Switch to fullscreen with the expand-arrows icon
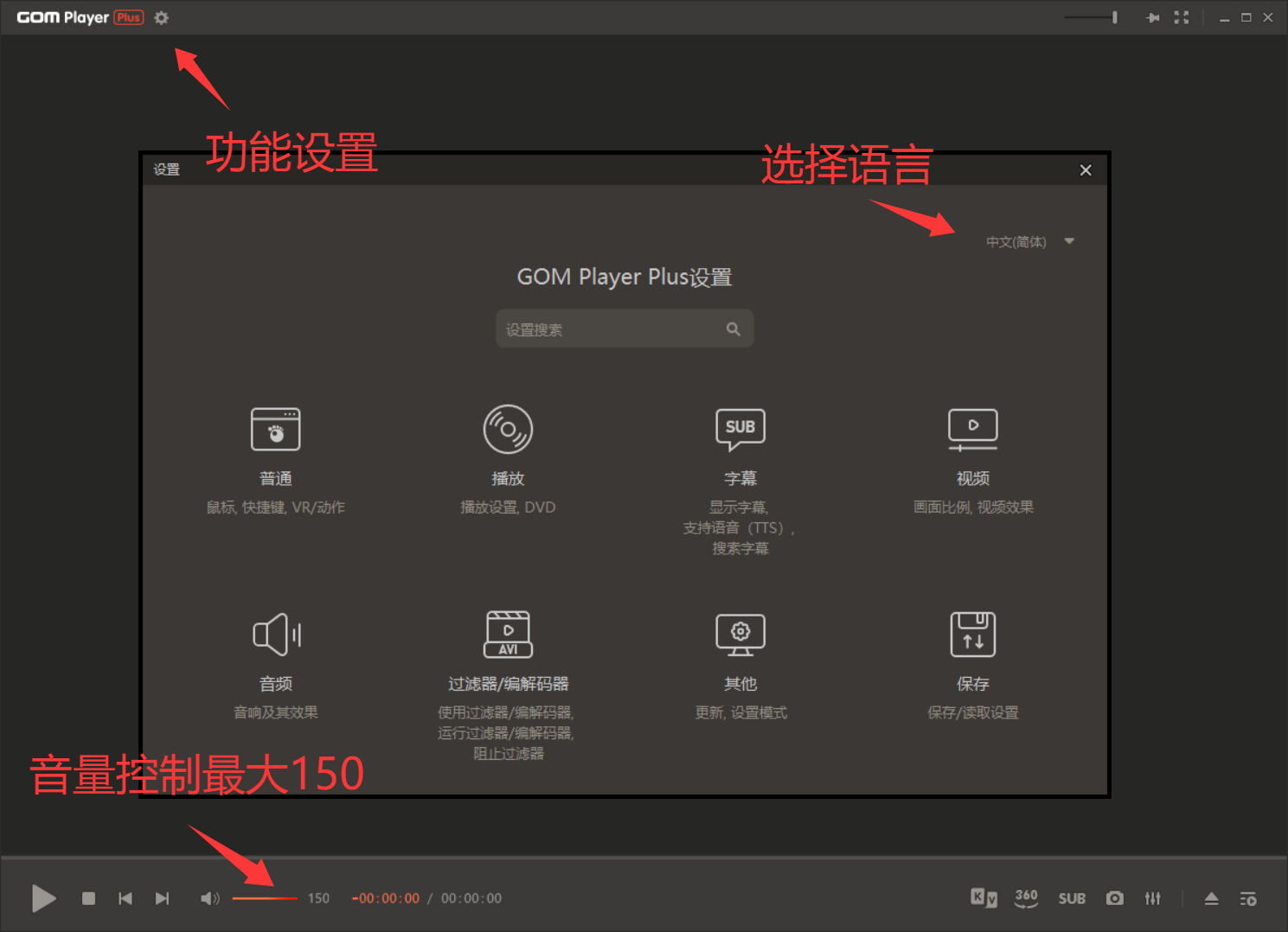 point(1182,17)
